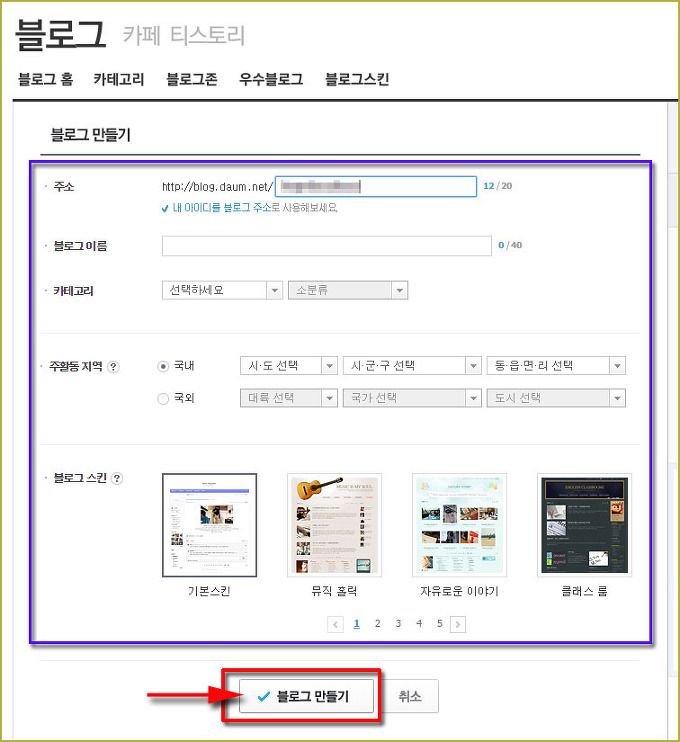Click the help icon next to 블로그 스킨
Screen dimensions: 680x742
click(x=116, y=478)
